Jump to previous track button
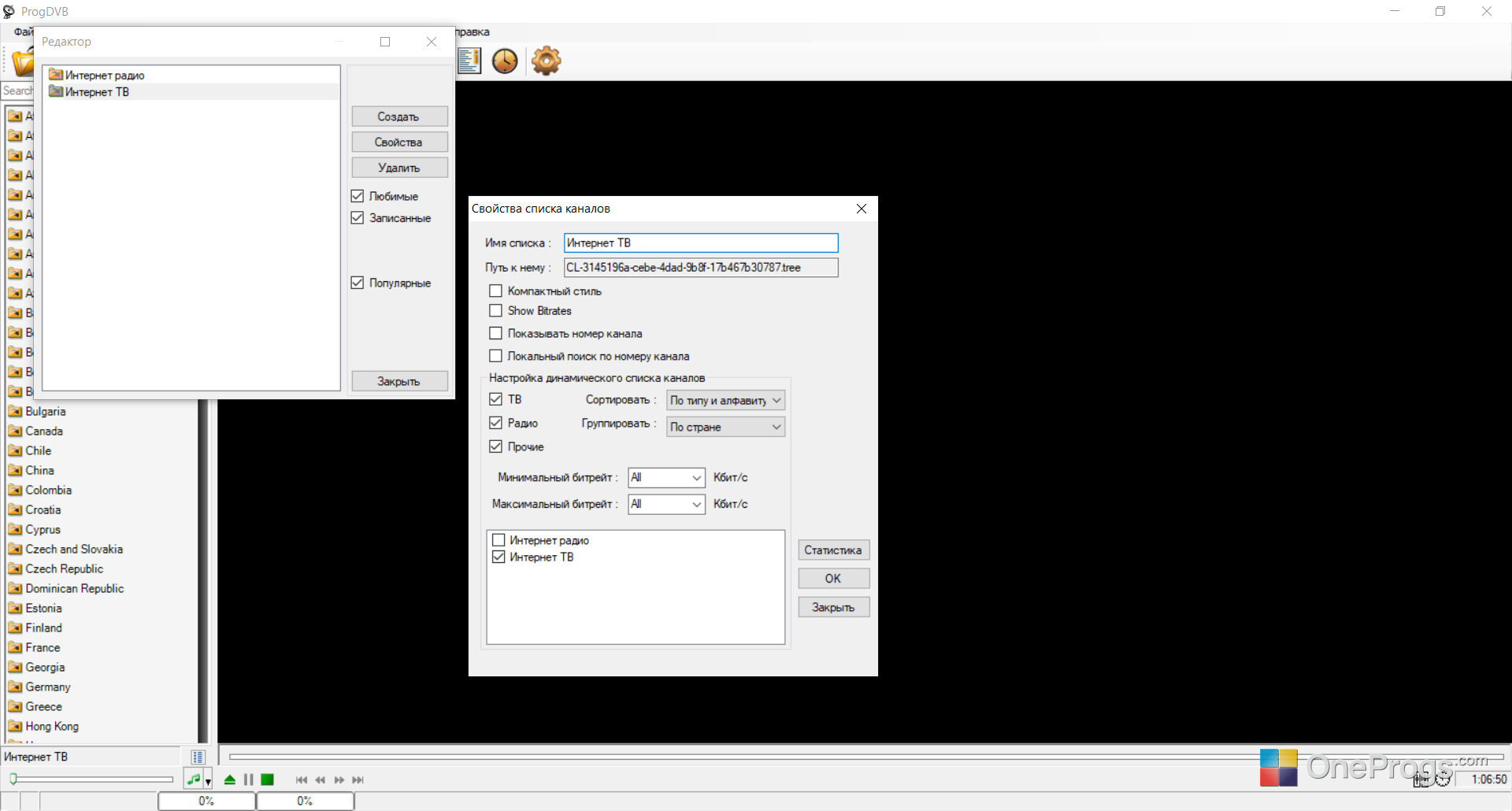 click(x=302, y=780)
